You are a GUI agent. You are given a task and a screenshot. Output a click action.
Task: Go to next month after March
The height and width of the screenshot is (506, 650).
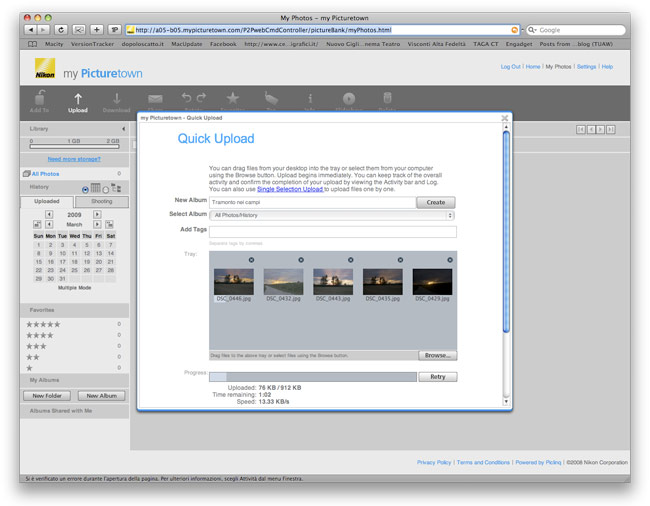(x=97, y=224)
